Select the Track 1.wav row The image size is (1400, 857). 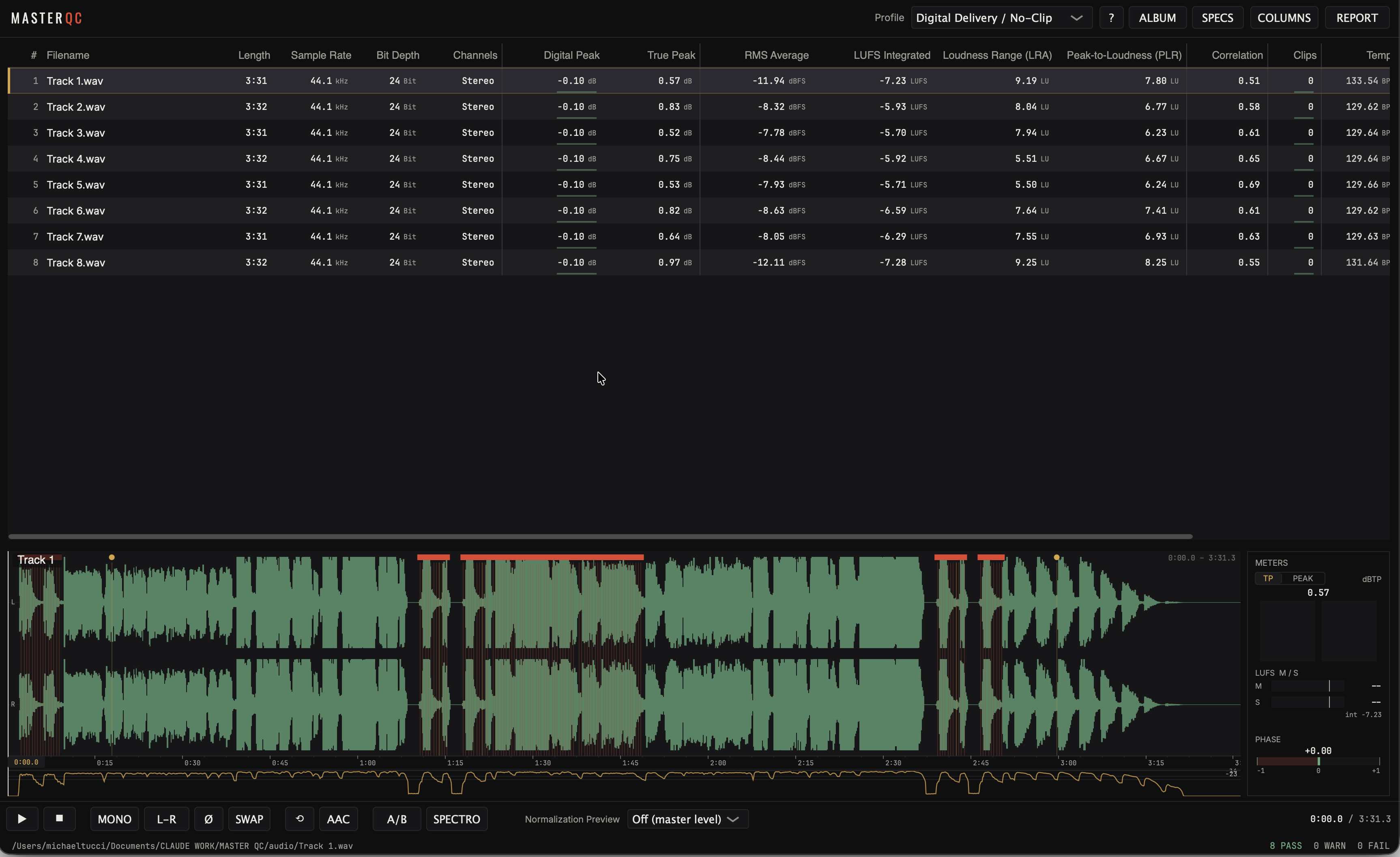coord(699,81)
